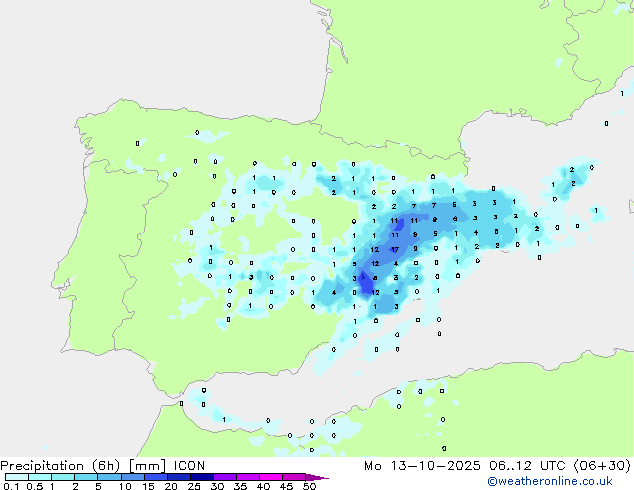Click the '[mm]' unit label

pos(147,466)
